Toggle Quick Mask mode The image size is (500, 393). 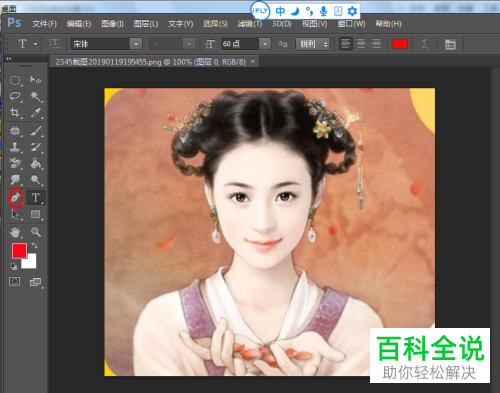tap(14, 282)
